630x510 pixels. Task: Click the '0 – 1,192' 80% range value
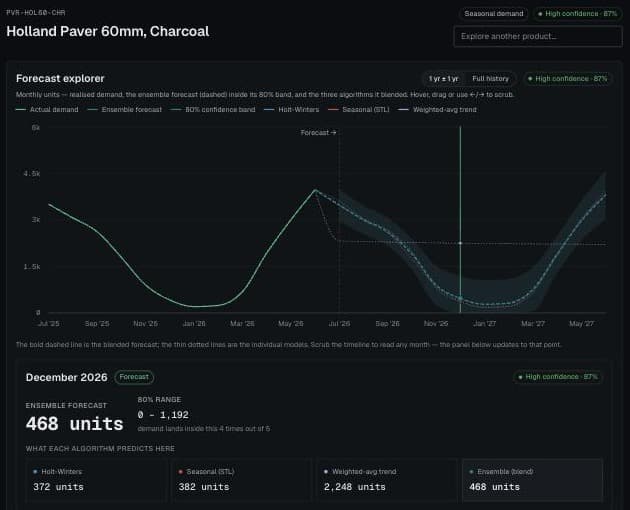click(x=163, y=415)
